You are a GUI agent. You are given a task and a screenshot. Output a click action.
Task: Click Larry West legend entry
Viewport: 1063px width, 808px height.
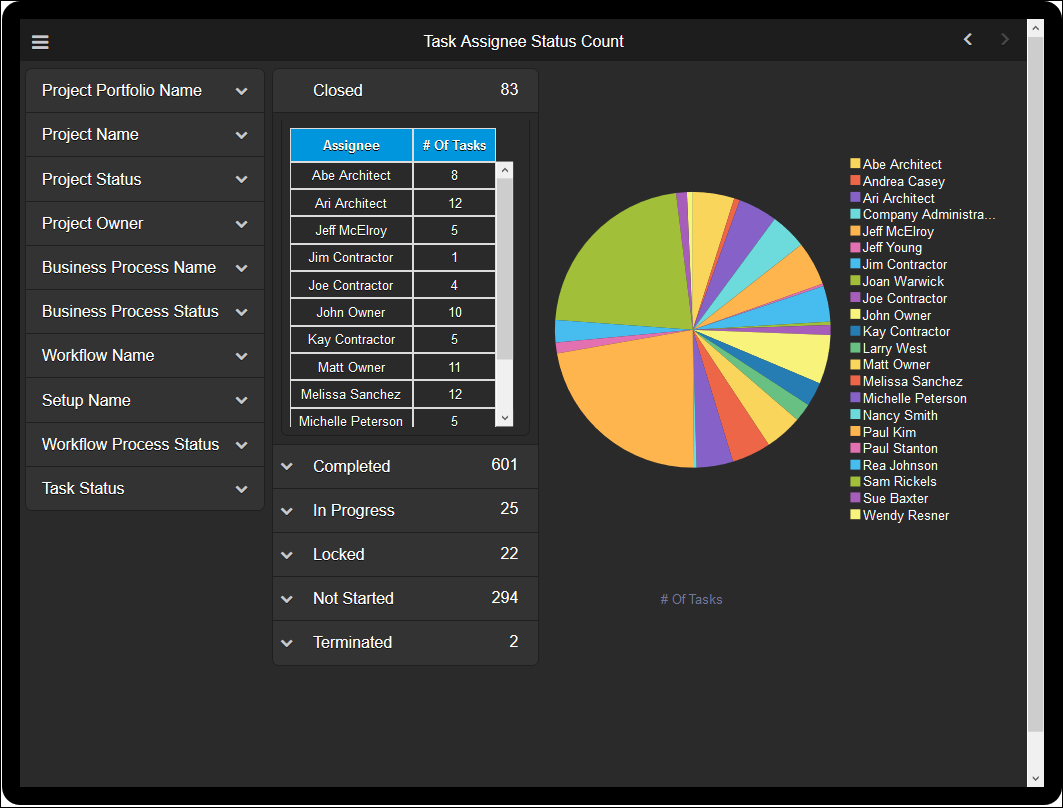tap(889, 348)
